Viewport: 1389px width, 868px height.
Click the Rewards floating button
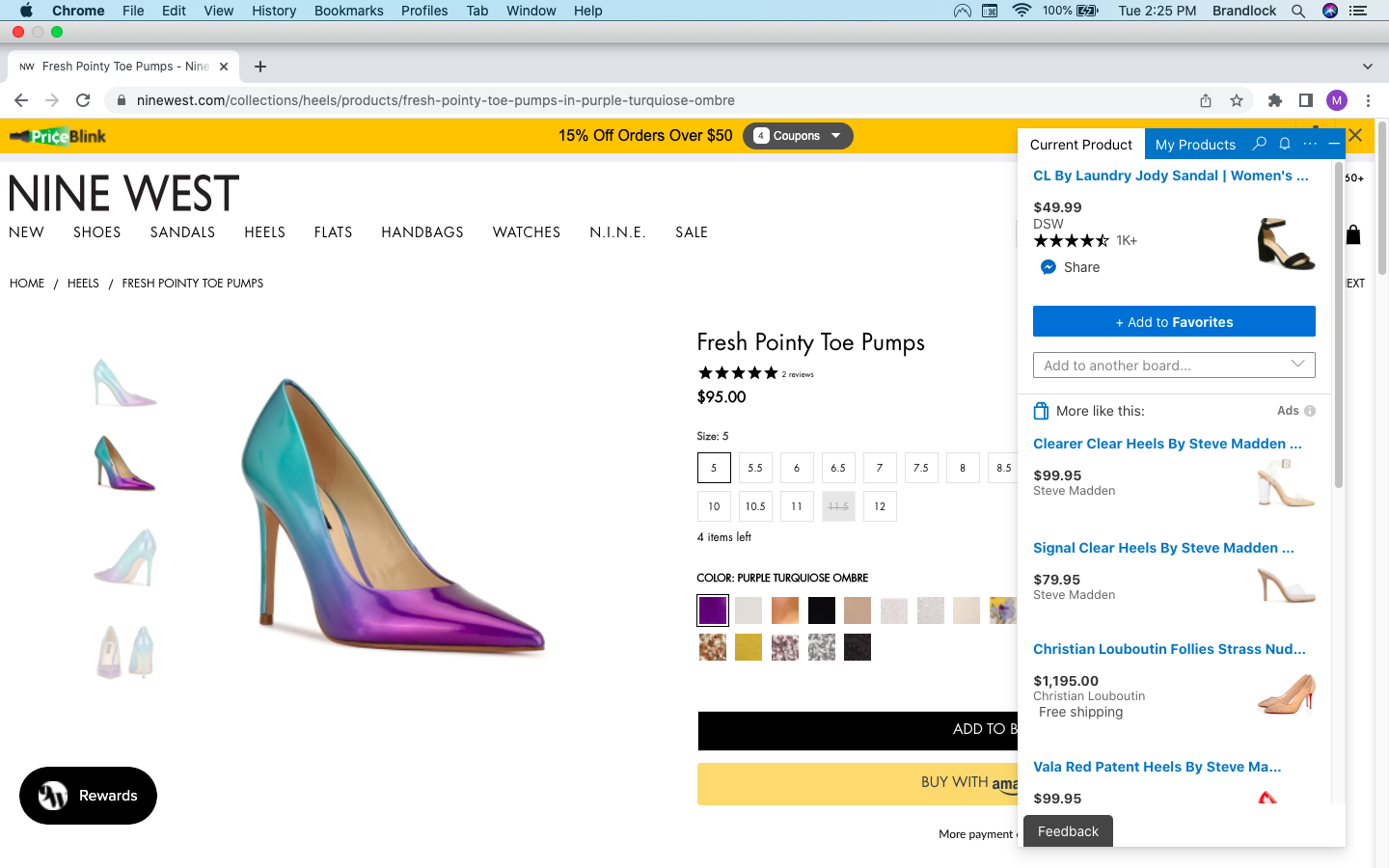[x=88, y=796]
